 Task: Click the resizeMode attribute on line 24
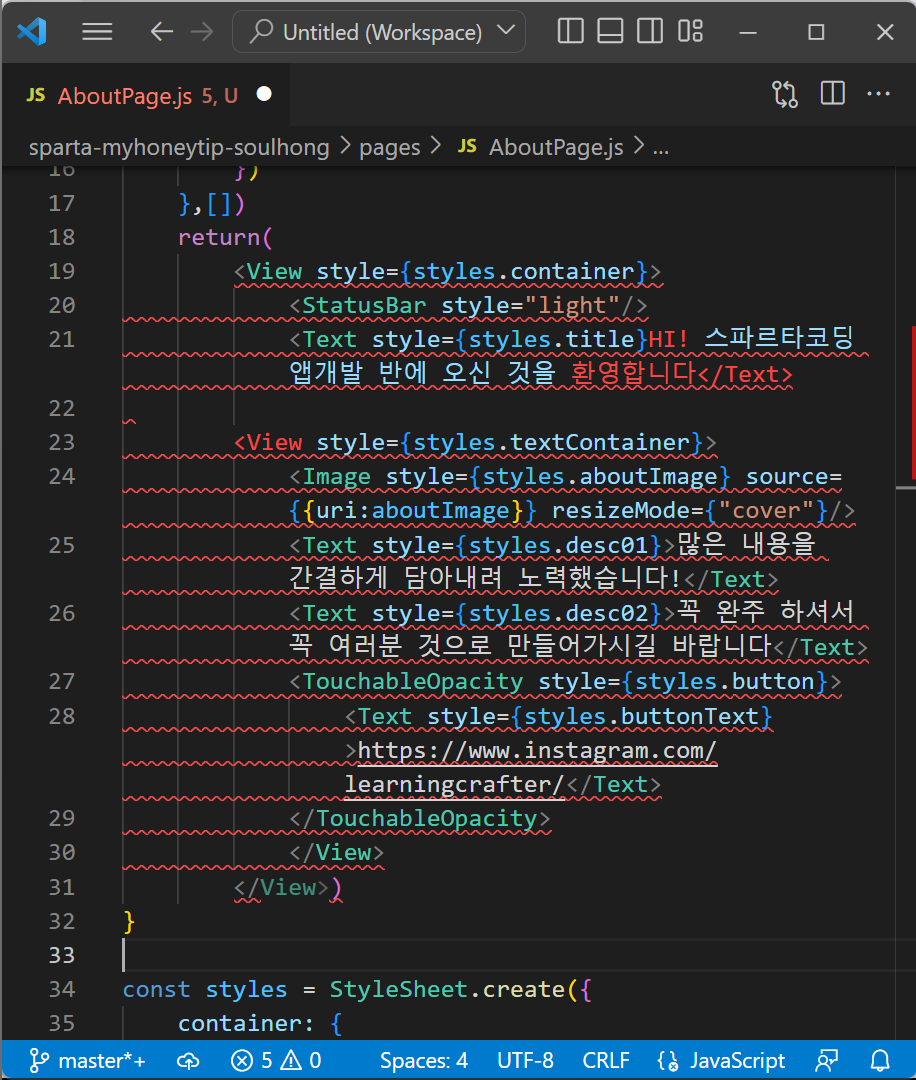pyautogui.click(x=621, y=511)
